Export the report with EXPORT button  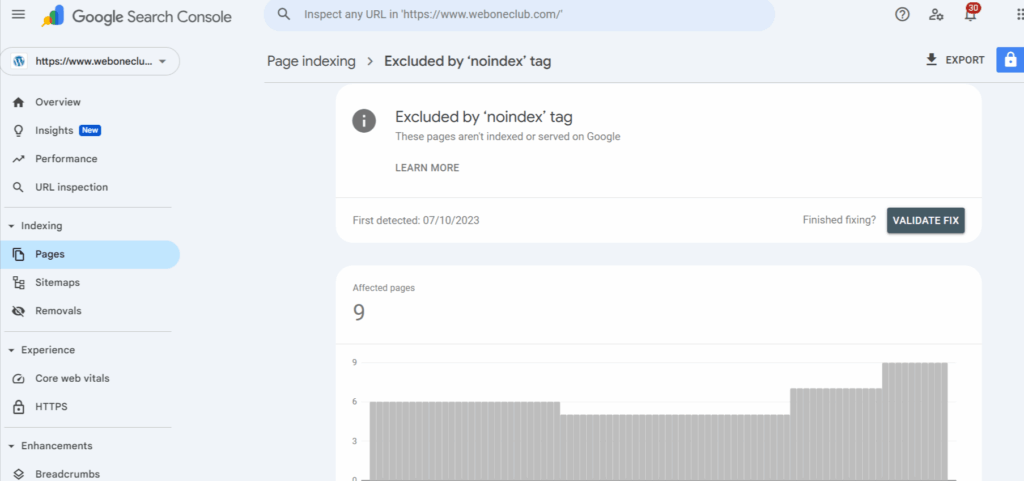955,60
